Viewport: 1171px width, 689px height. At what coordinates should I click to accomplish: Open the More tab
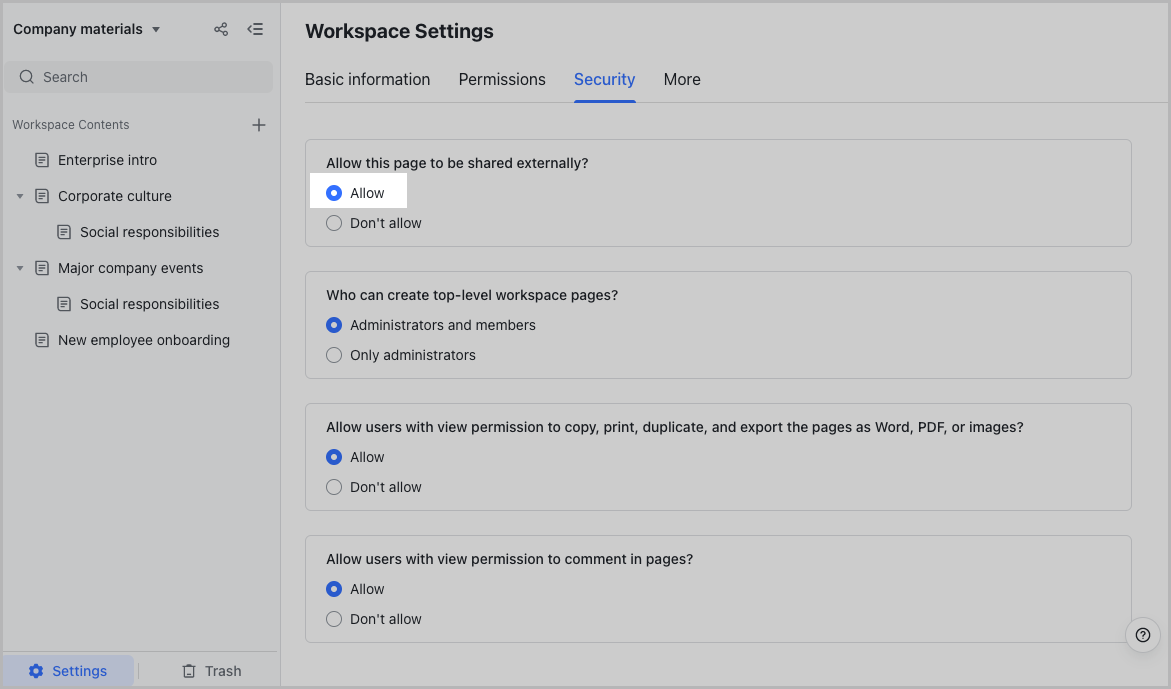682,79
